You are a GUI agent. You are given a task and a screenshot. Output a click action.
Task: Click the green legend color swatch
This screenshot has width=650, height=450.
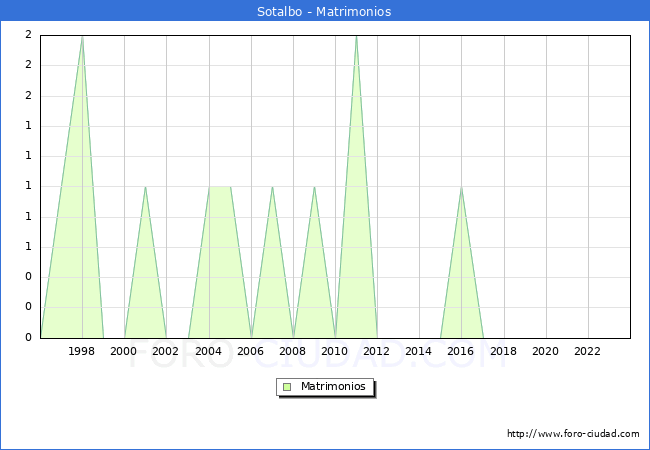[x=287, y=386]
